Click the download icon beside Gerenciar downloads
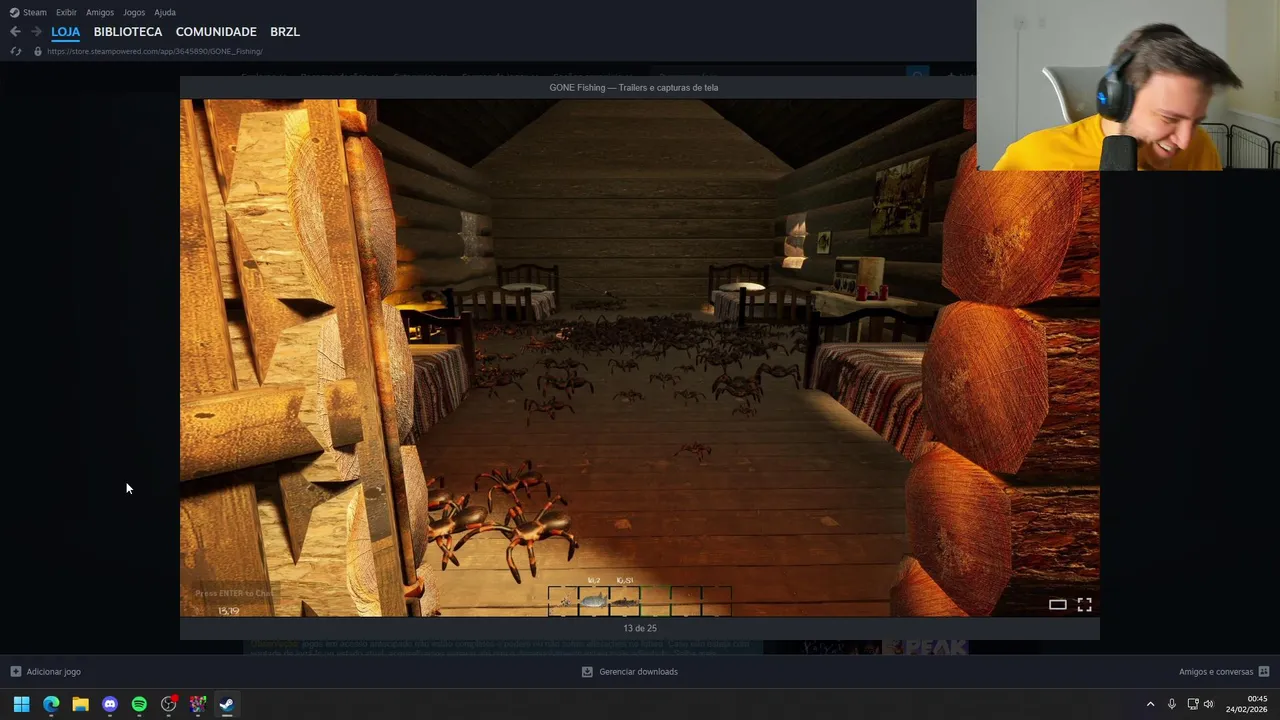The height and width of the screenshot is (720, 1280). [x=587, y=672]
